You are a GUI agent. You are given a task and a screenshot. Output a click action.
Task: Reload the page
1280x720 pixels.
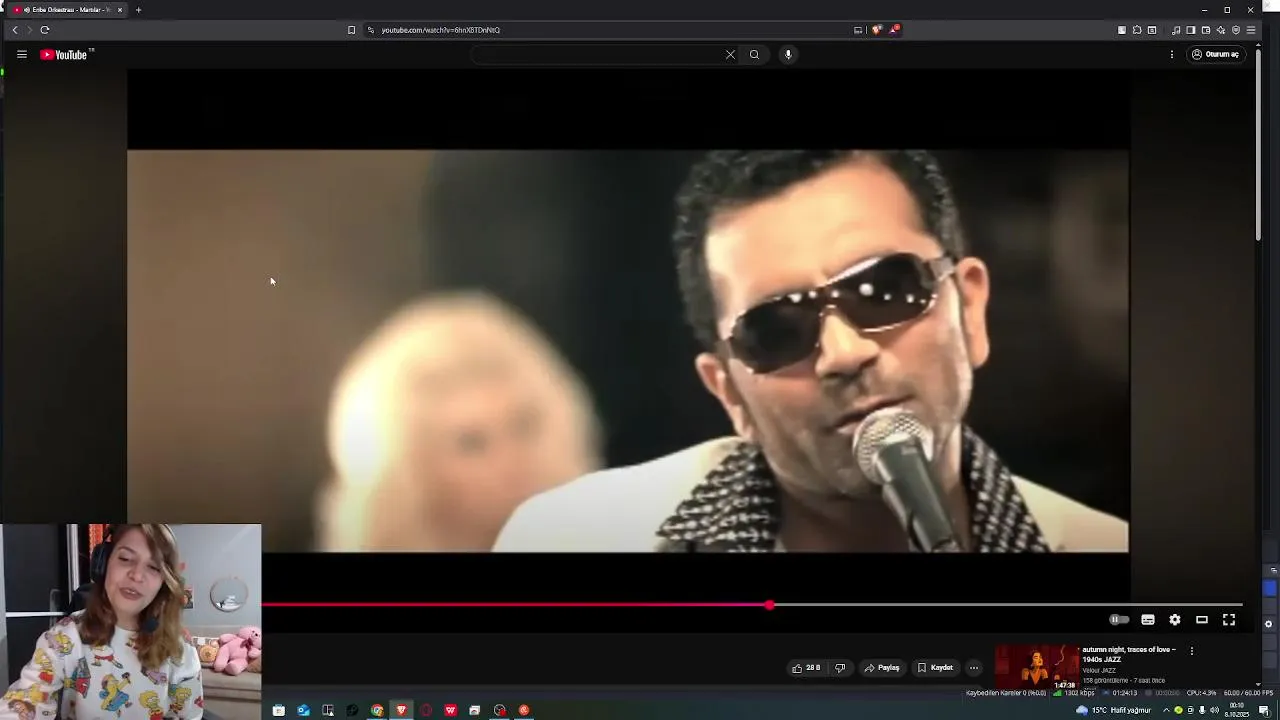[45, 30]
